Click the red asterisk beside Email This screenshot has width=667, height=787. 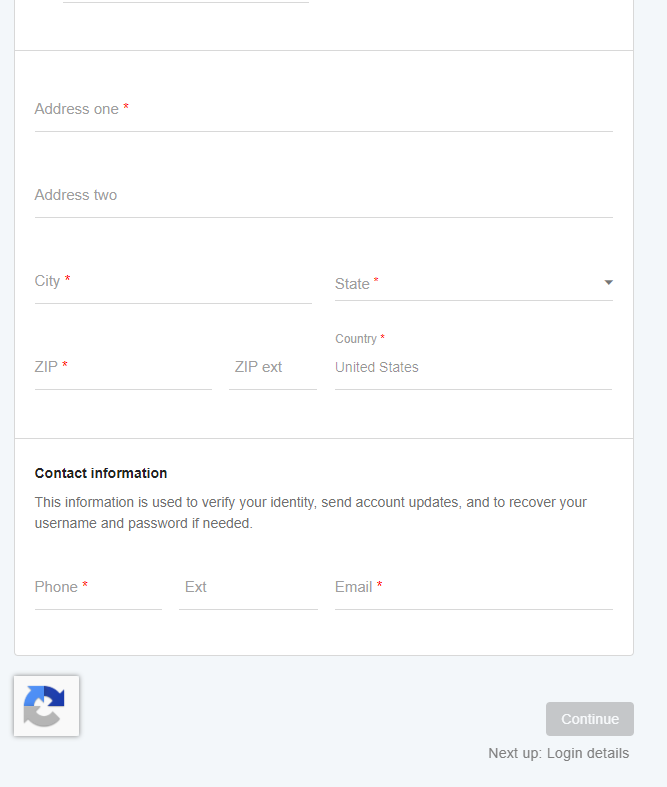pyautogui.click(x=379, y=584)
